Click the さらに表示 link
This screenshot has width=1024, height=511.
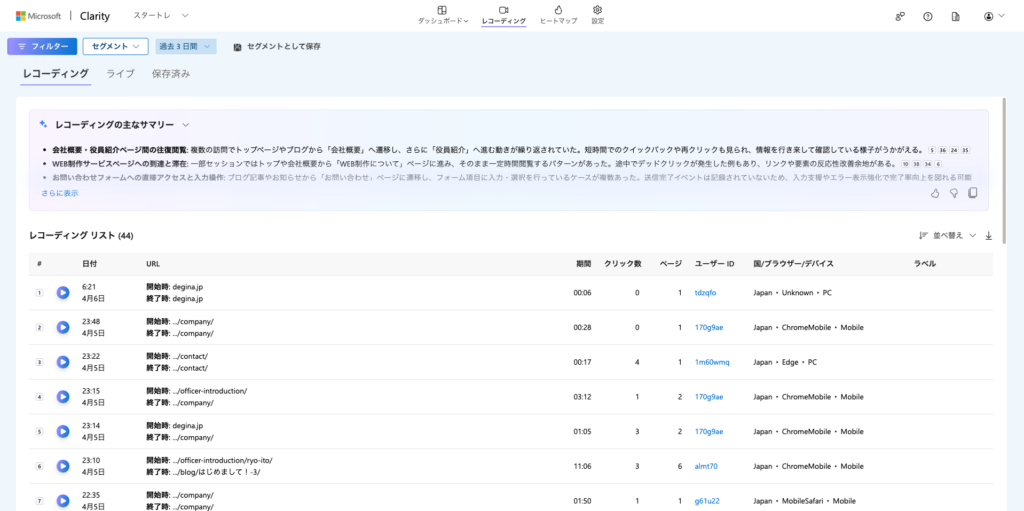coord(59,193)
